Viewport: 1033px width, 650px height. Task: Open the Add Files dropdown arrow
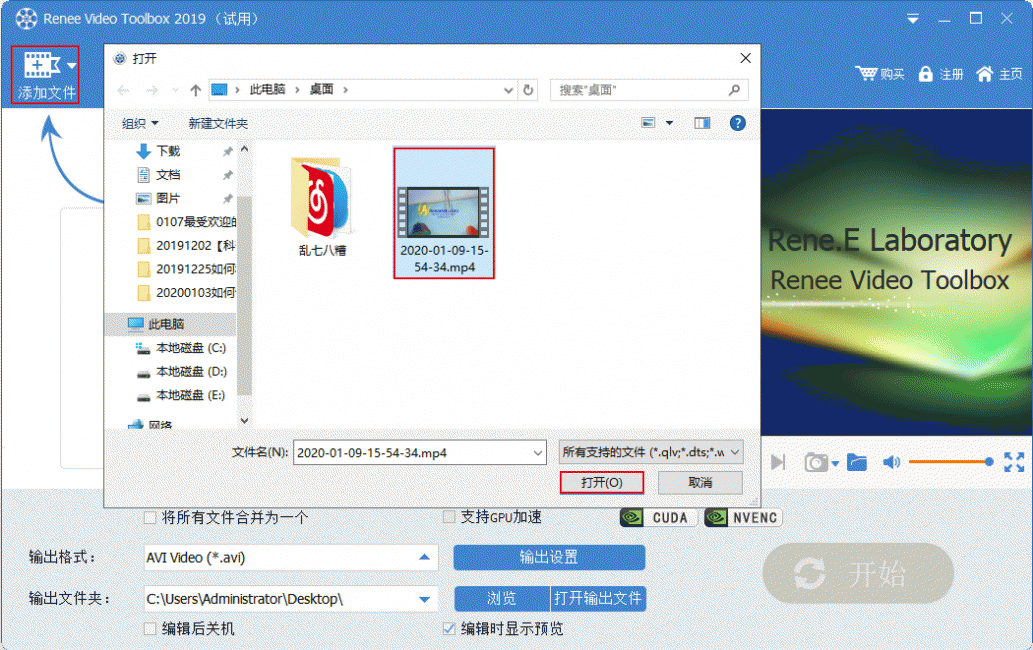coord(71,66)
